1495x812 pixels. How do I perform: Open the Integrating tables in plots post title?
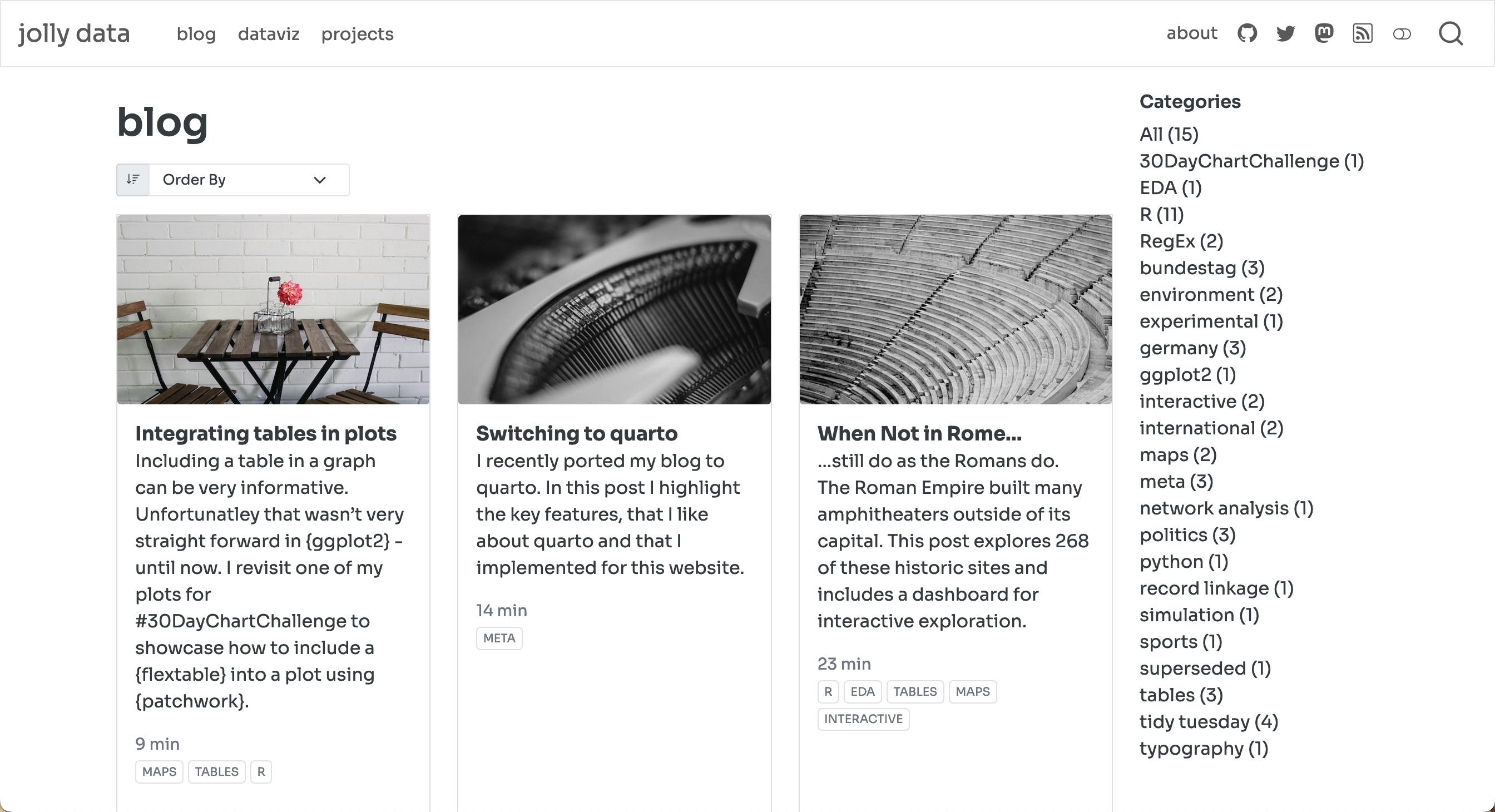click(266, 434)
